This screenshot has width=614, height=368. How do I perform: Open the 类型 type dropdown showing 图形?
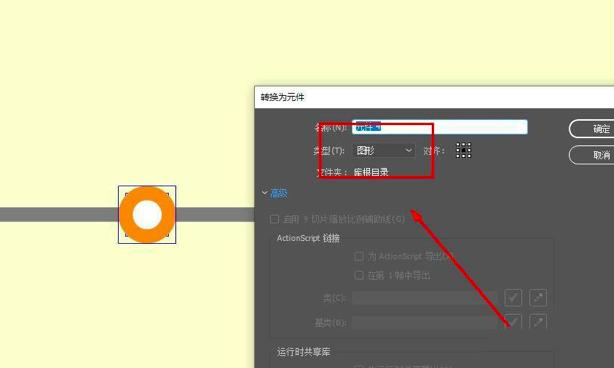(384, 150)
